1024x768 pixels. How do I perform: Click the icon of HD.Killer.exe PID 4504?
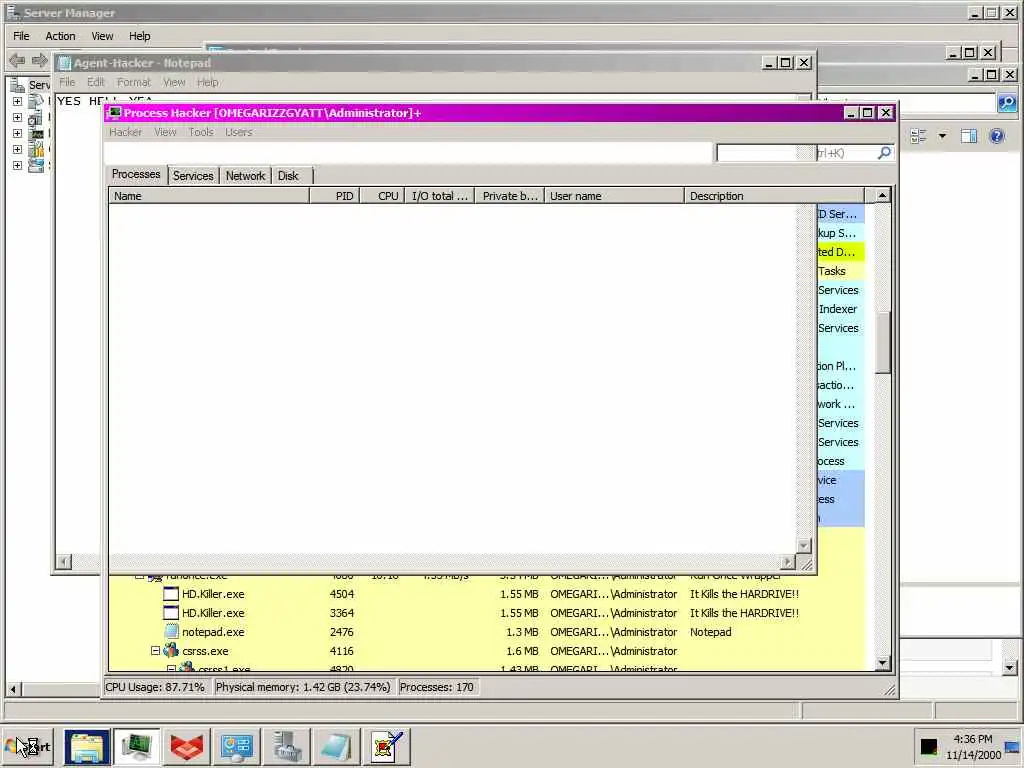click(x=171, y=594)
